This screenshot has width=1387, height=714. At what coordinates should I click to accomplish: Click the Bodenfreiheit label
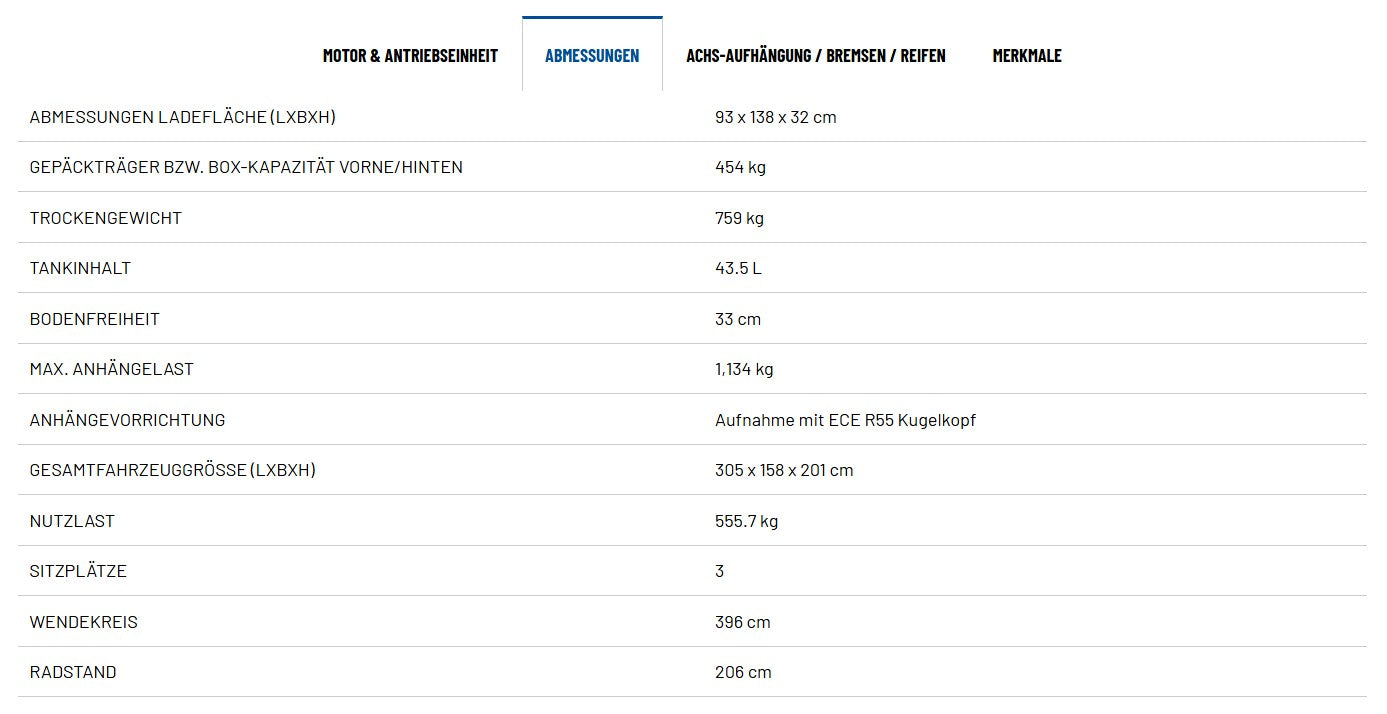(95, 319)
